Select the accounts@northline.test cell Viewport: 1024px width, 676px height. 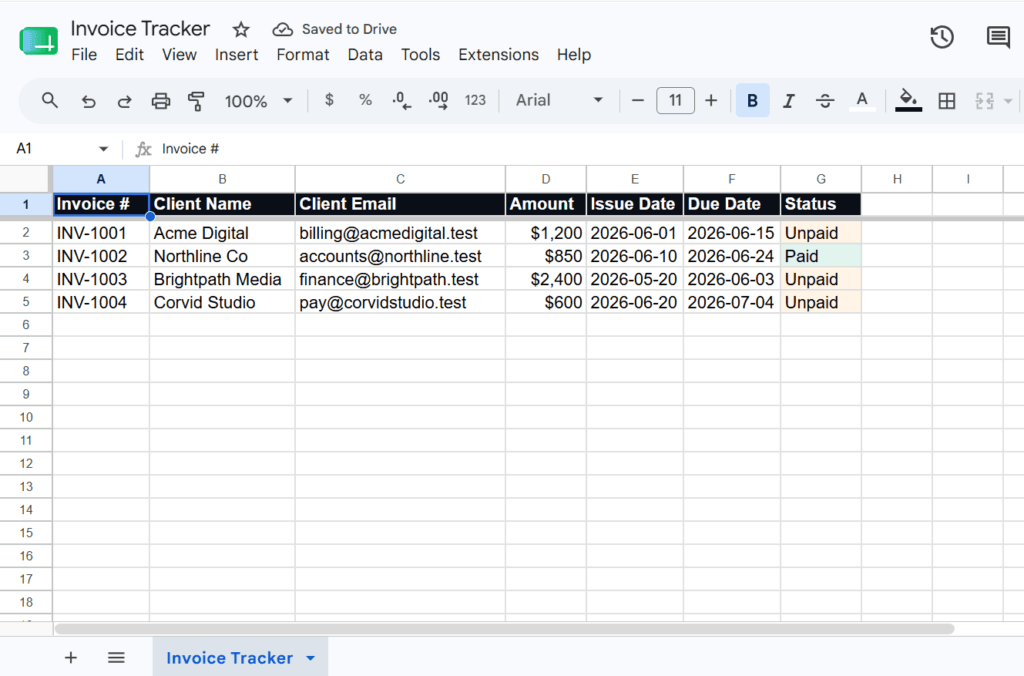[400, 256]
